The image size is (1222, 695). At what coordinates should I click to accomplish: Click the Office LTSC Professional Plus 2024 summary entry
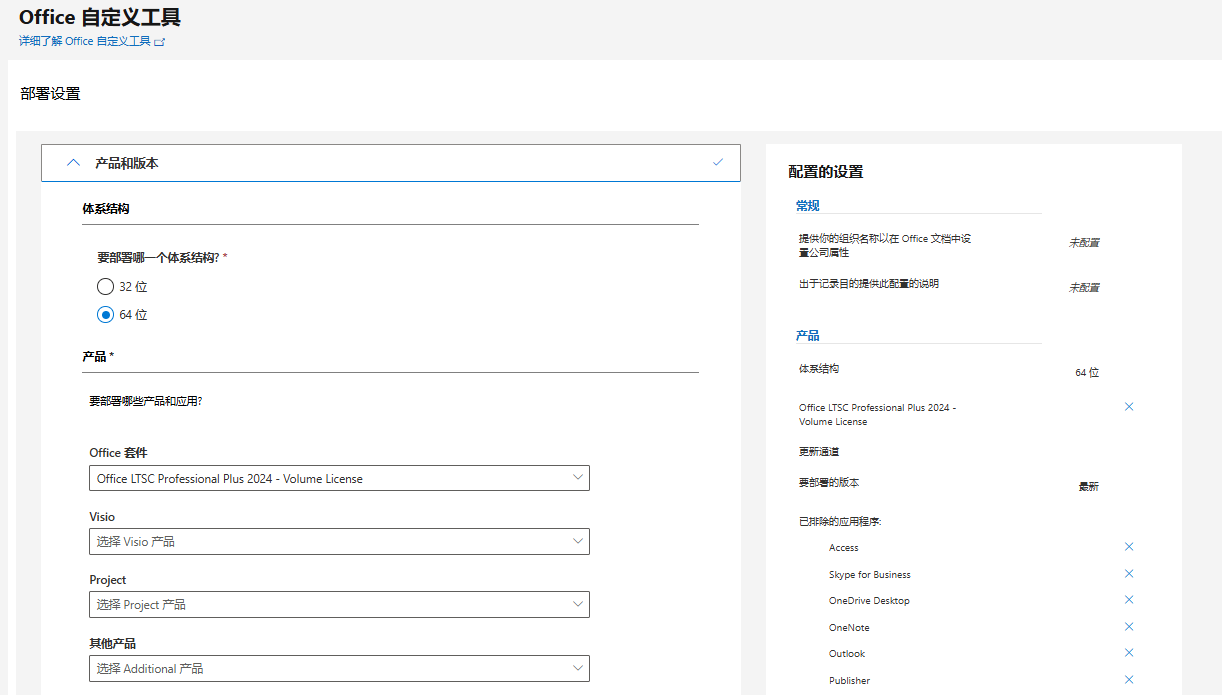pos(878,414)
